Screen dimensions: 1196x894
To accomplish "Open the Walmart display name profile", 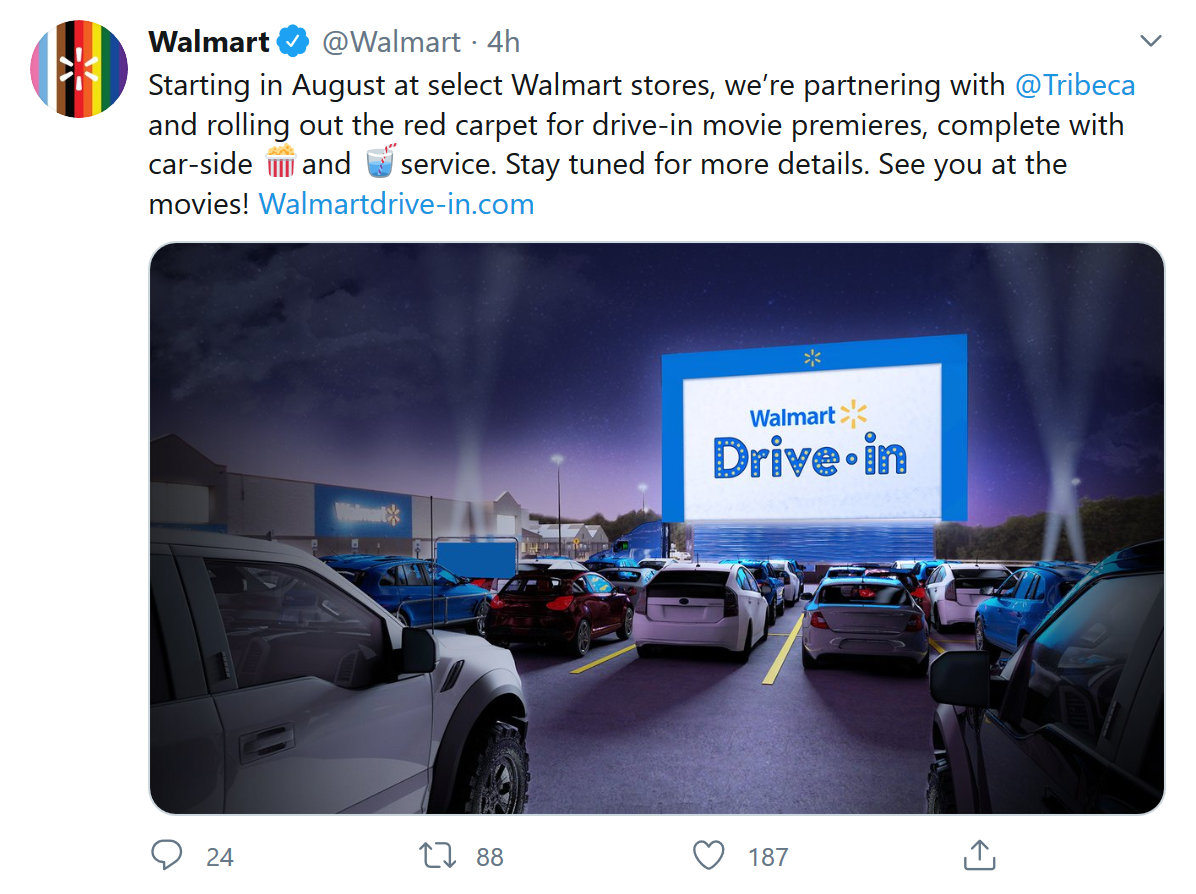I will 209,42.
